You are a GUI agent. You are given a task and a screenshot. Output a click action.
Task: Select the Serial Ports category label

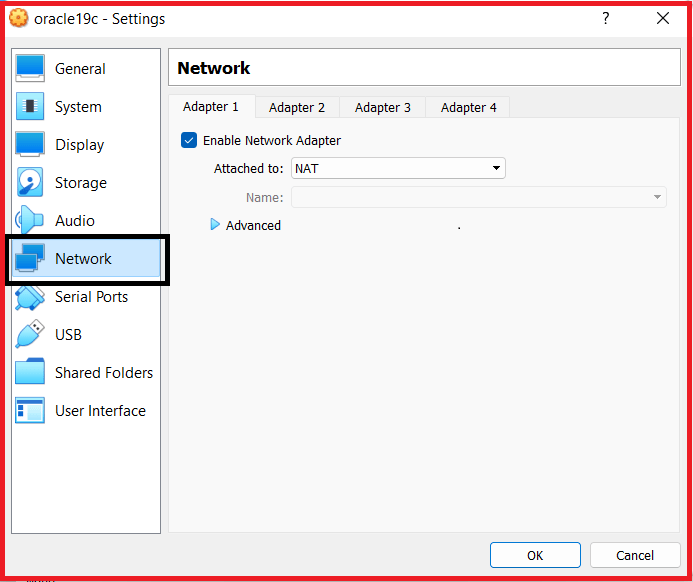point(91,297)
